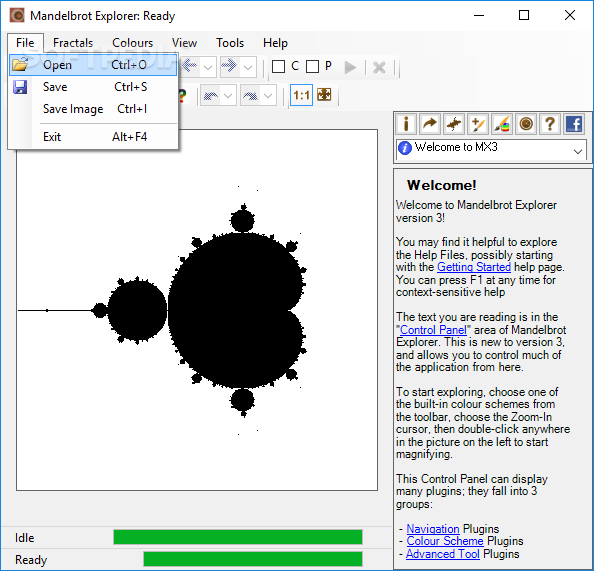Image resolution: width=594 pixels, height=571 pixels.
Task: Click the play button in the toolbar
Action: tap(350, 67)
